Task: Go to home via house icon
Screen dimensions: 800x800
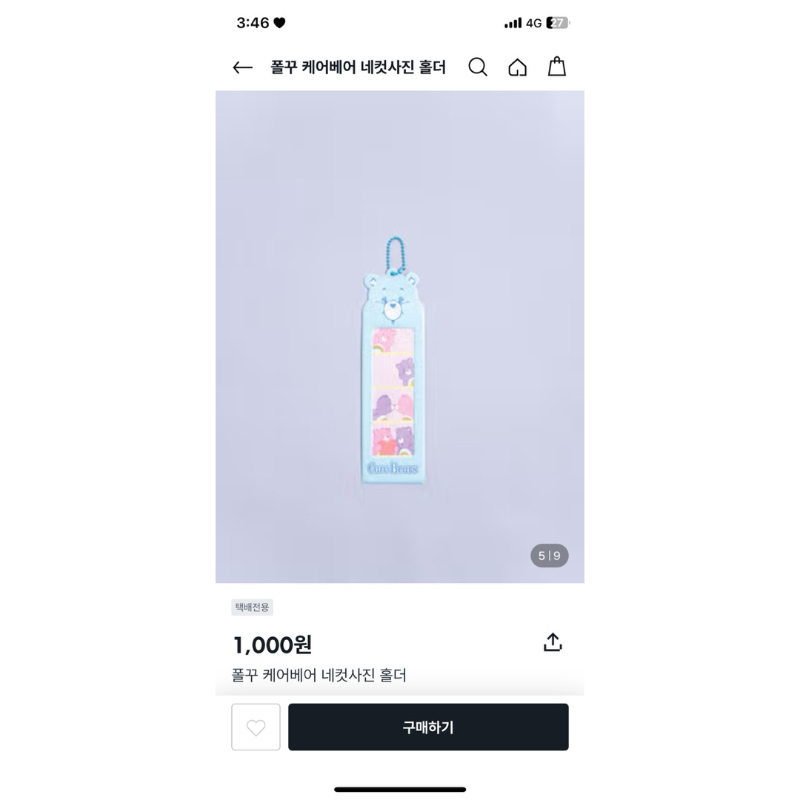Action: (517, 67)
